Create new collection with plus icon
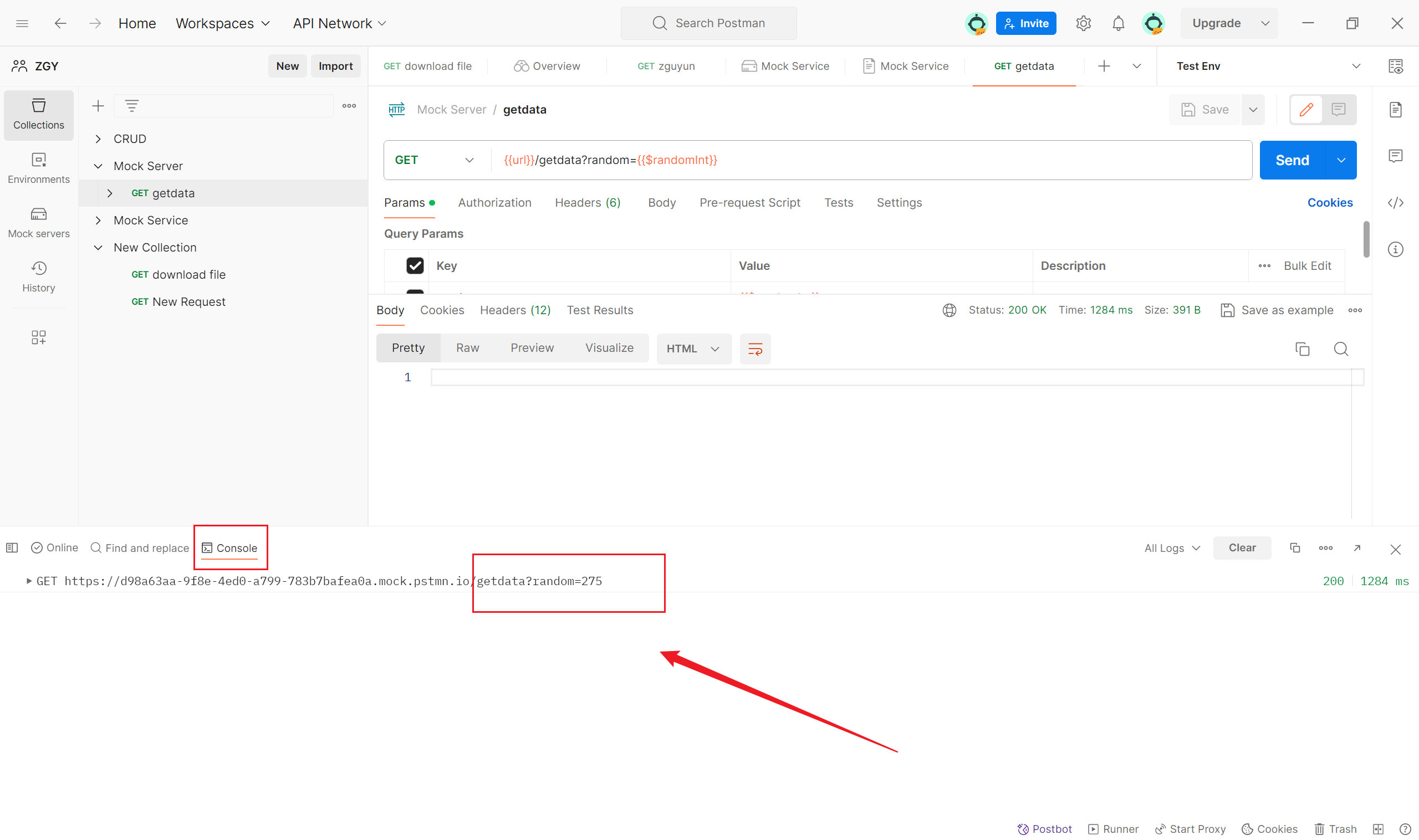1419x840 pixels. click(x=98, y=106)
